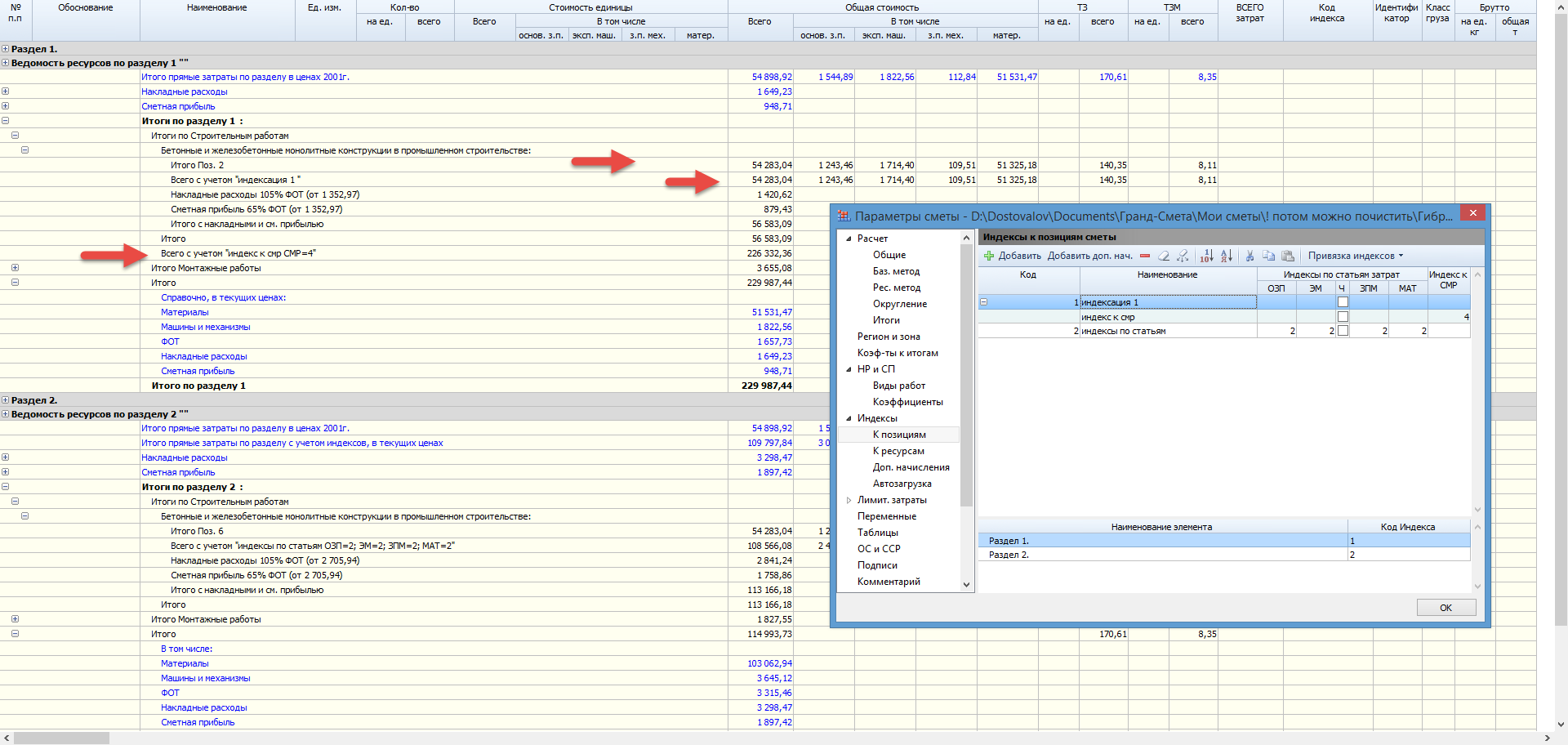This screenshot has height=745, width=1568.
Task: Expand the Лимит. затраты tree node
Action: tap(849, 500)
